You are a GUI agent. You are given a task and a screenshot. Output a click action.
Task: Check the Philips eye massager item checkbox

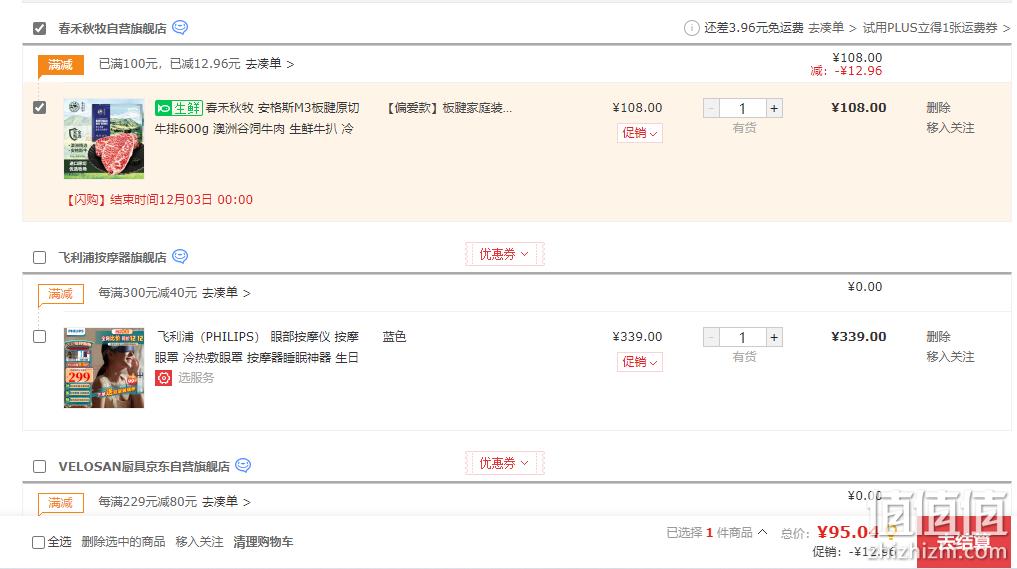pos(40,337)
